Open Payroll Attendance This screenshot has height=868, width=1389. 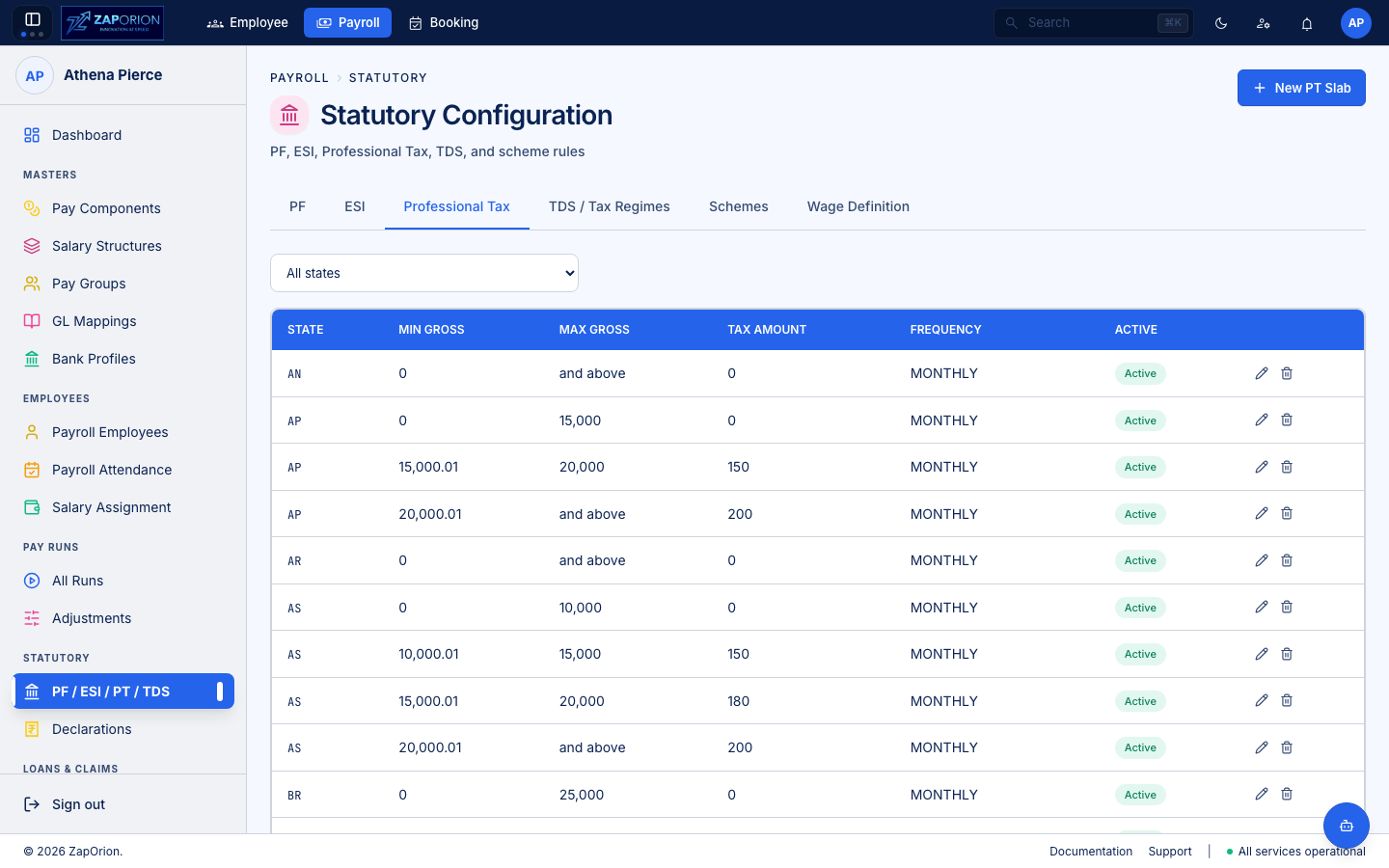[123, 470]
